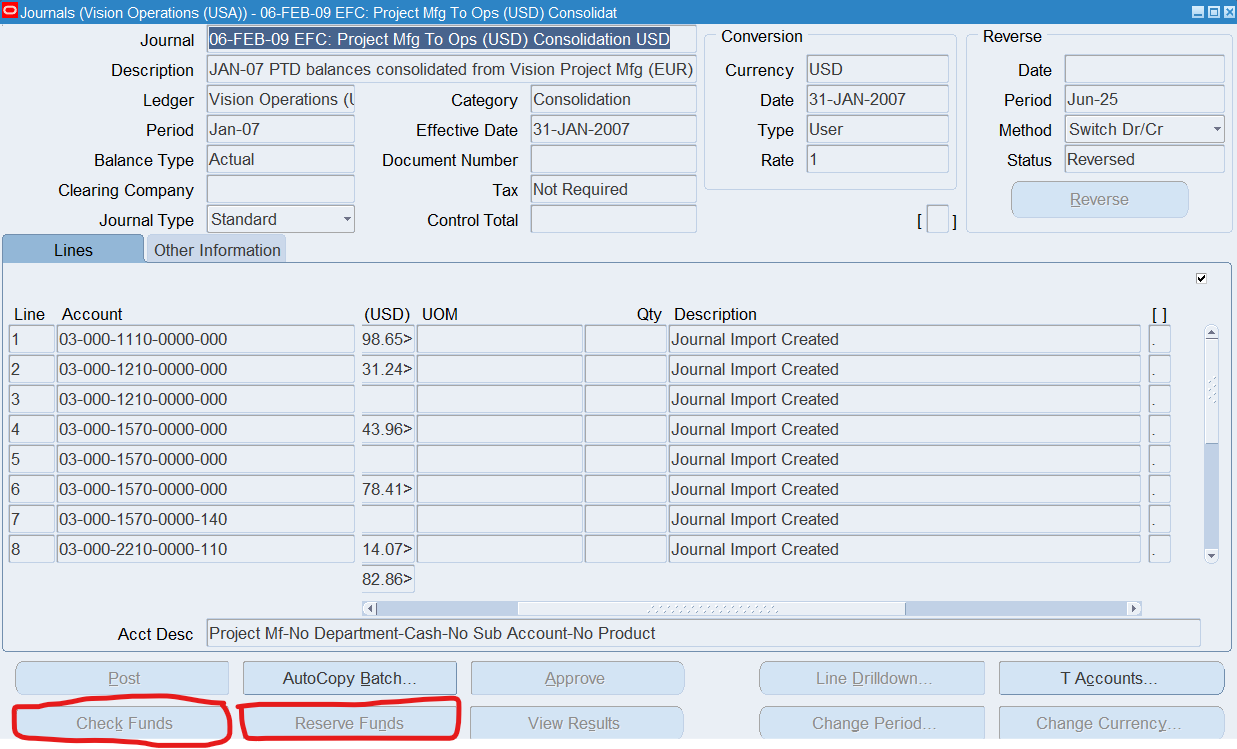Image resolution: width=1237 pixels, height=749 pixels.
Task: Select the Description field showing JAN-07 PTD balances
Action: pos(450,69)
